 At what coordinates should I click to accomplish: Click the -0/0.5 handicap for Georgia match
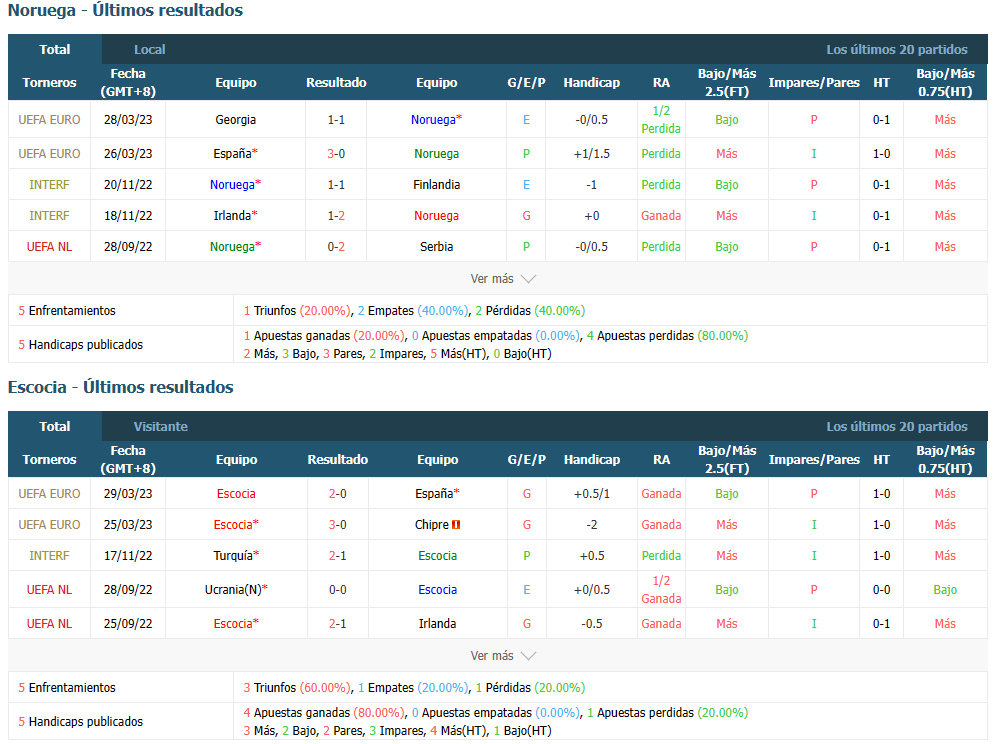[591, 120]
